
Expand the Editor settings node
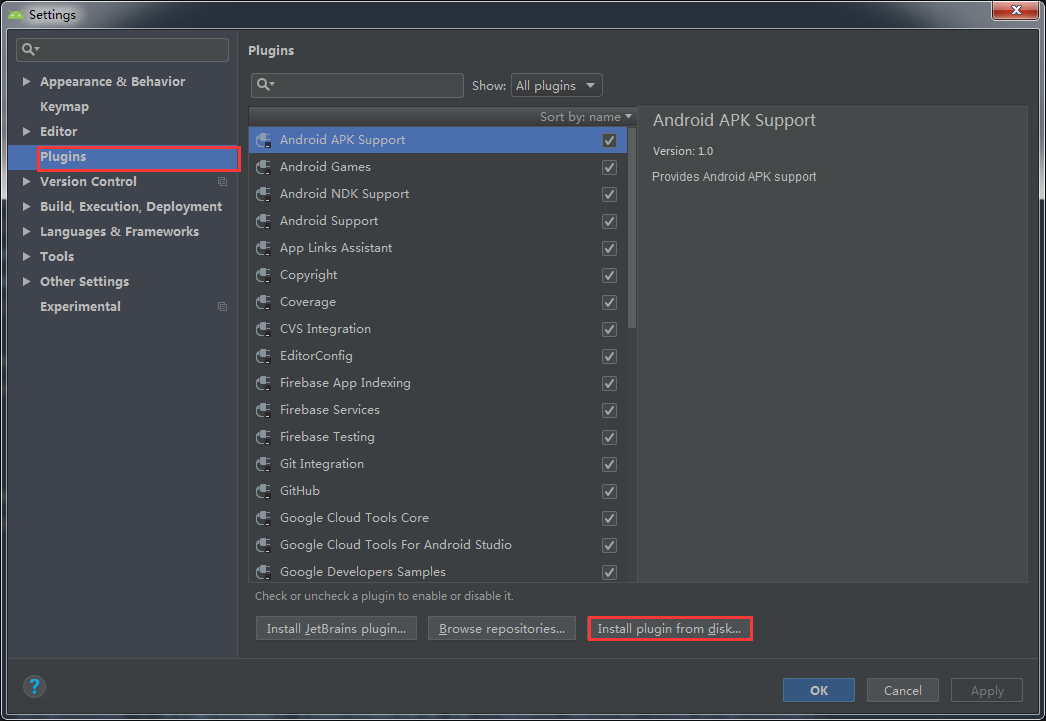point(26,131)
